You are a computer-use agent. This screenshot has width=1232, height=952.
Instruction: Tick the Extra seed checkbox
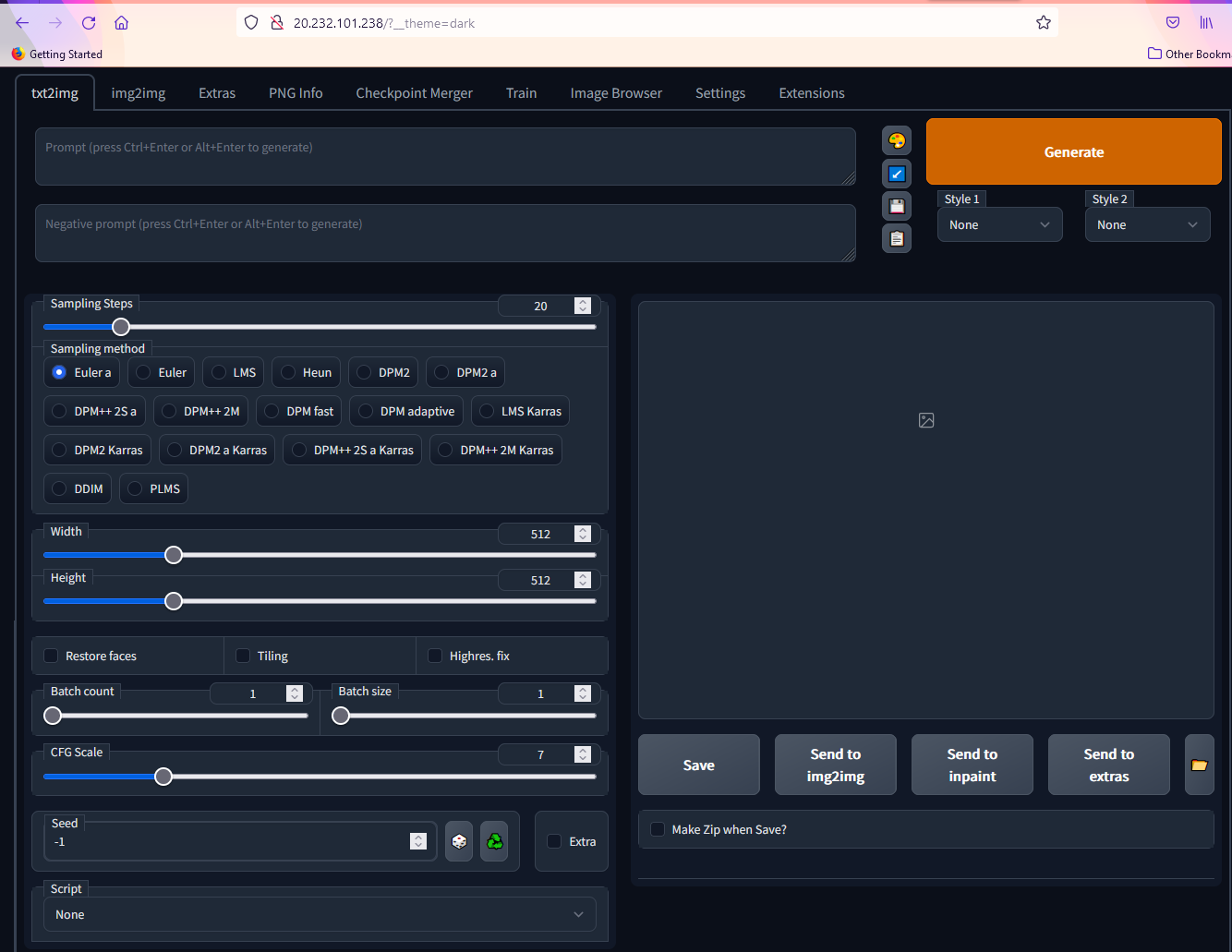554,841
